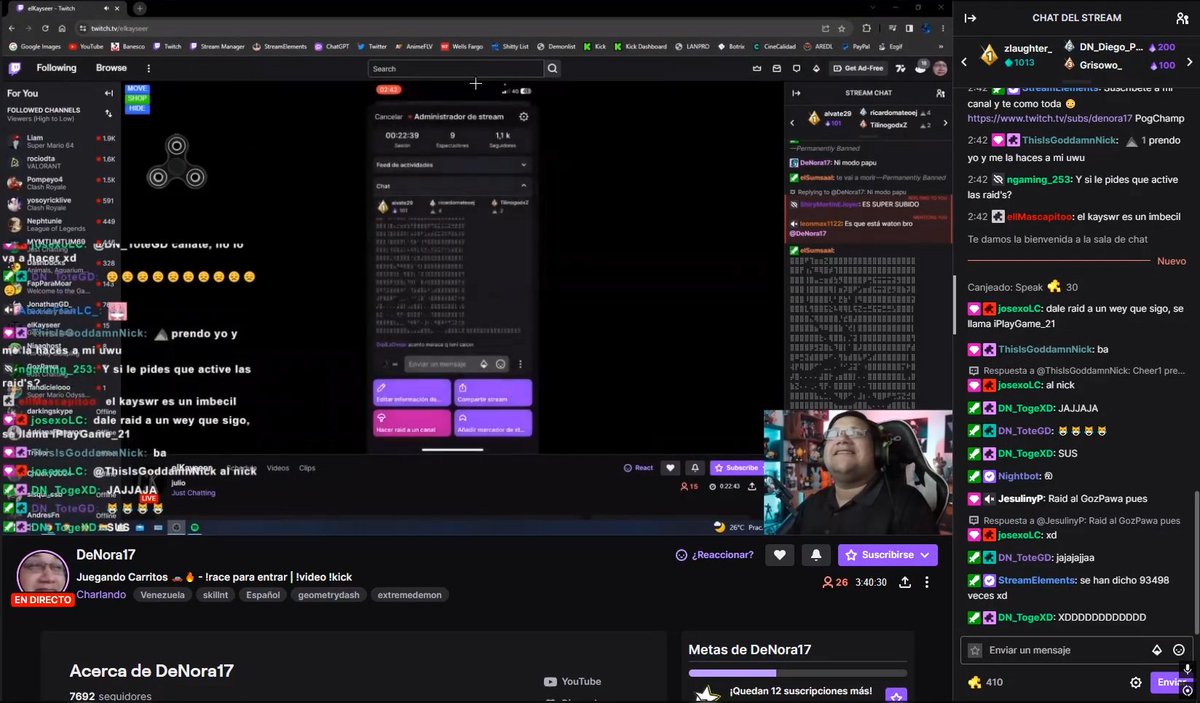Click the skillnt tag
1200x703 pixels.
click(x=215, y=595)
